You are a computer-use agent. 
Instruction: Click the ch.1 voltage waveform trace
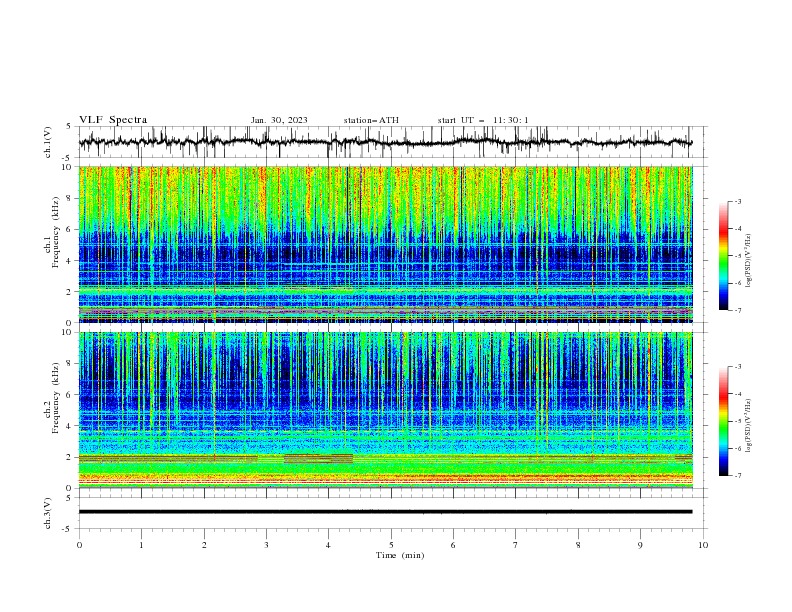point(385,142)
